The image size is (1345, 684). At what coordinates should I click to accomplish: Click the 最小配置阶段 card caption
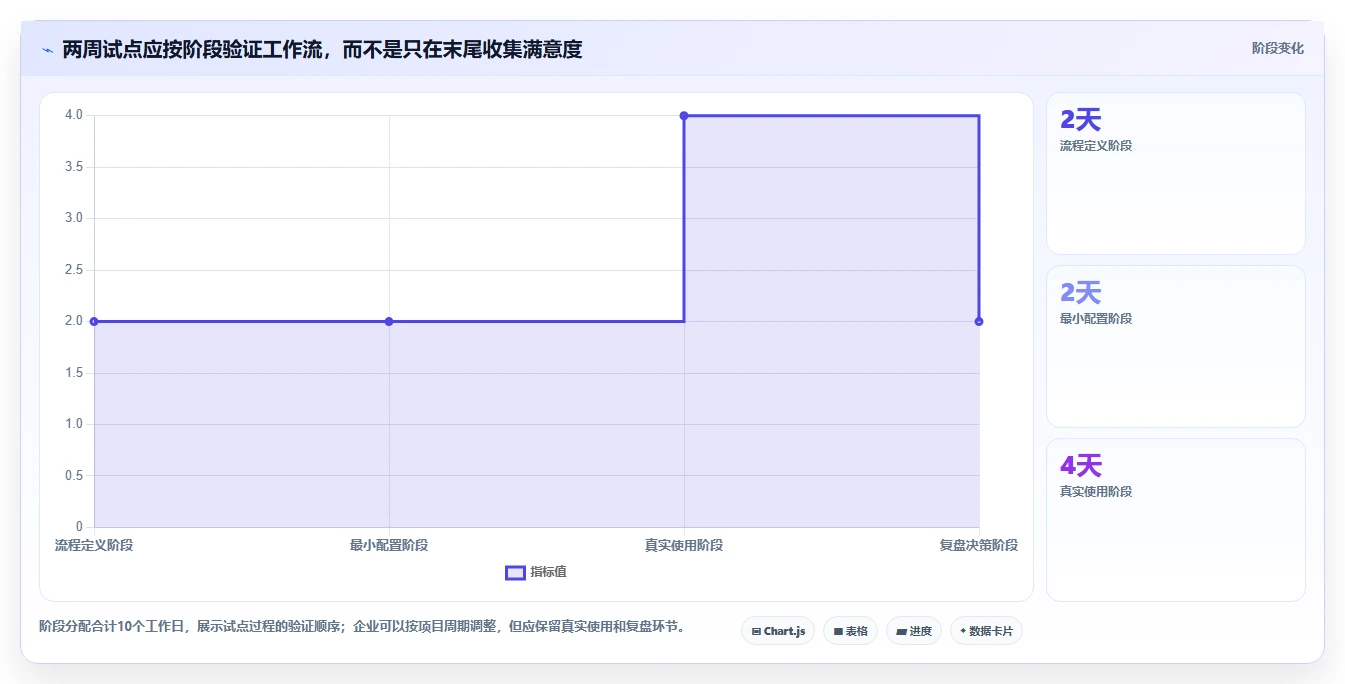point(1096,319)
